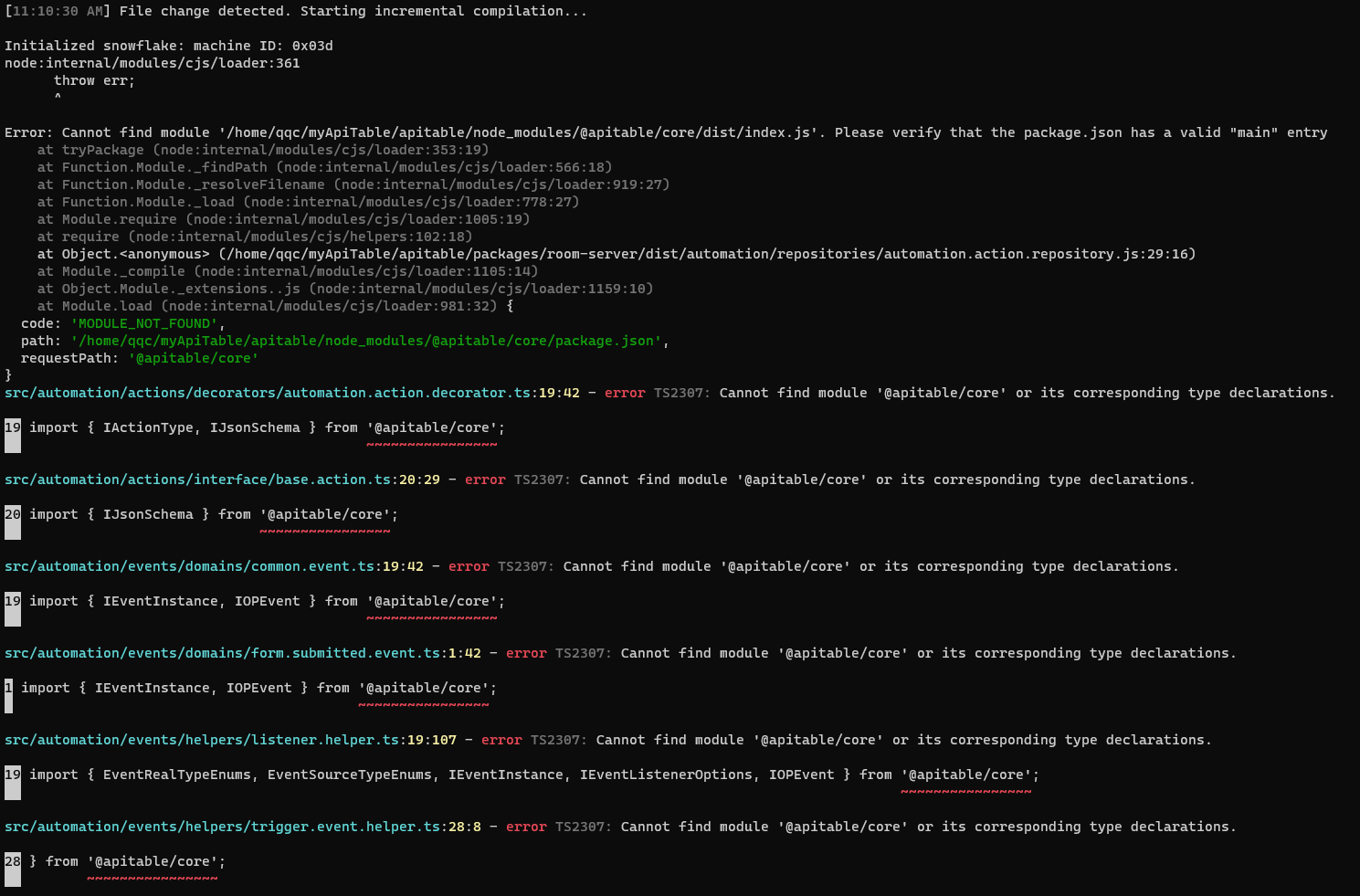This screenshot has height=896, width=1360.
Task: Click the 'at tryPackage' stack trace line
Action: pos(263,150)
